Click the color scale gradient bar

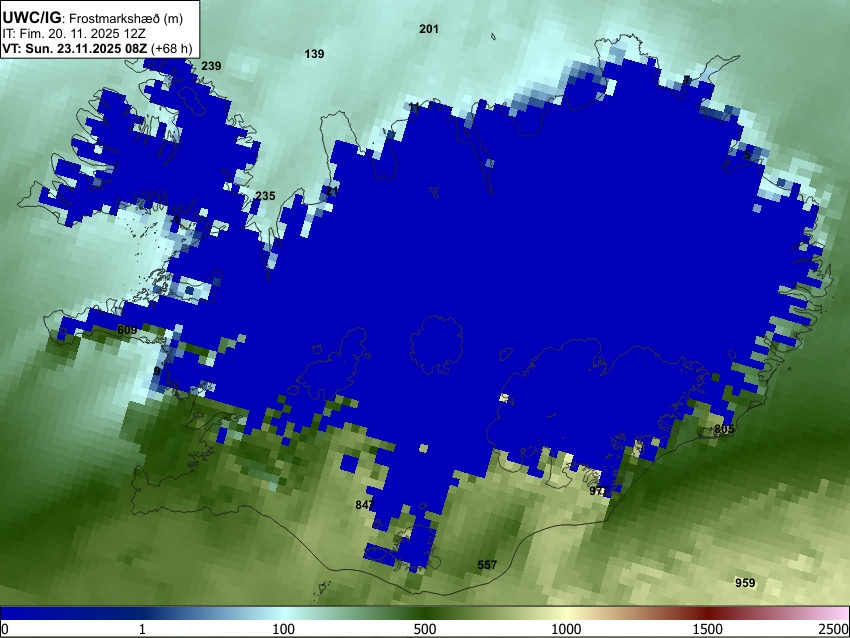pos(425,613)
